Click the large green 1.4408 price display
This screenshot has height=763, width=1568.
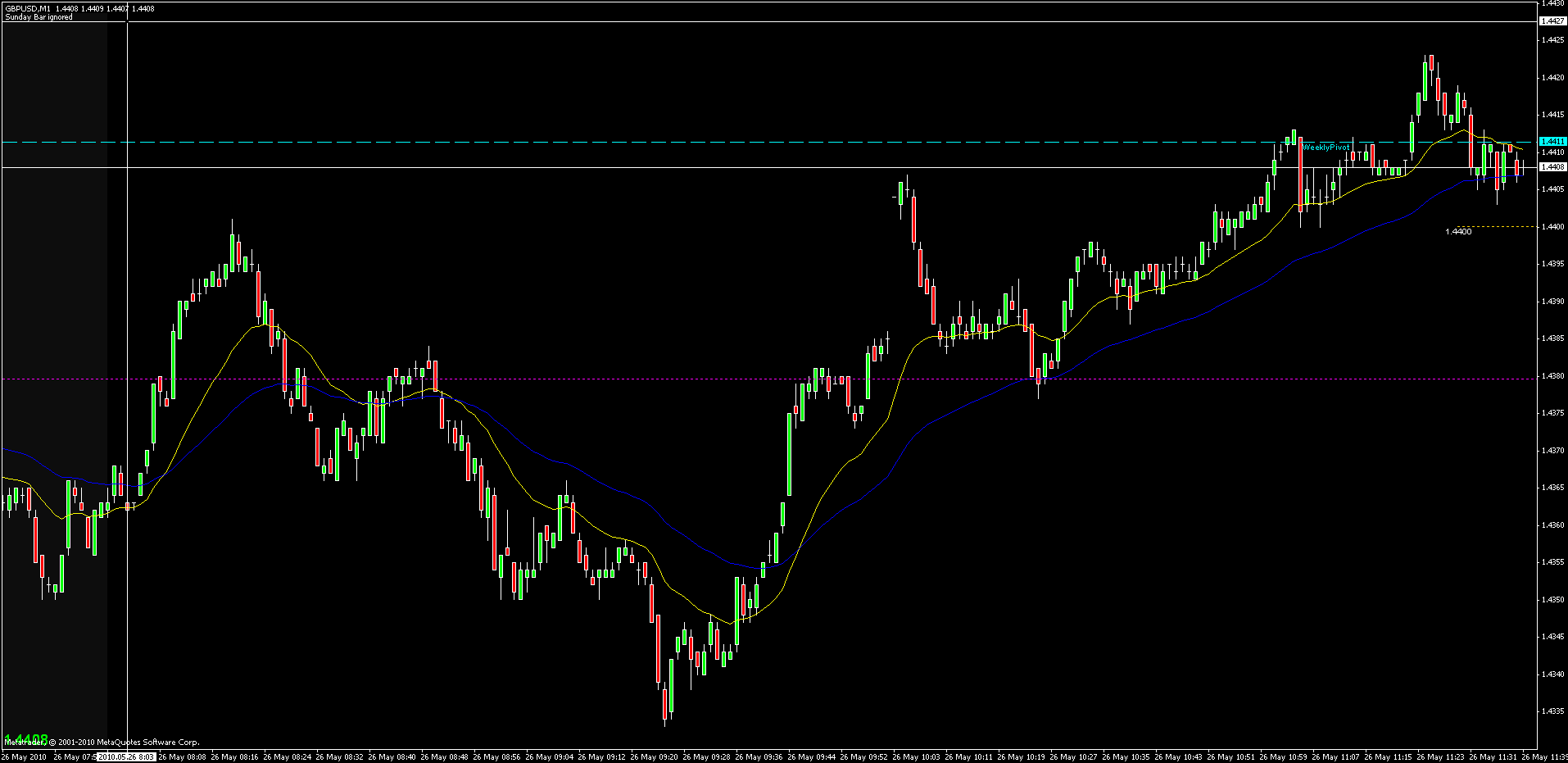coord(26,739)
